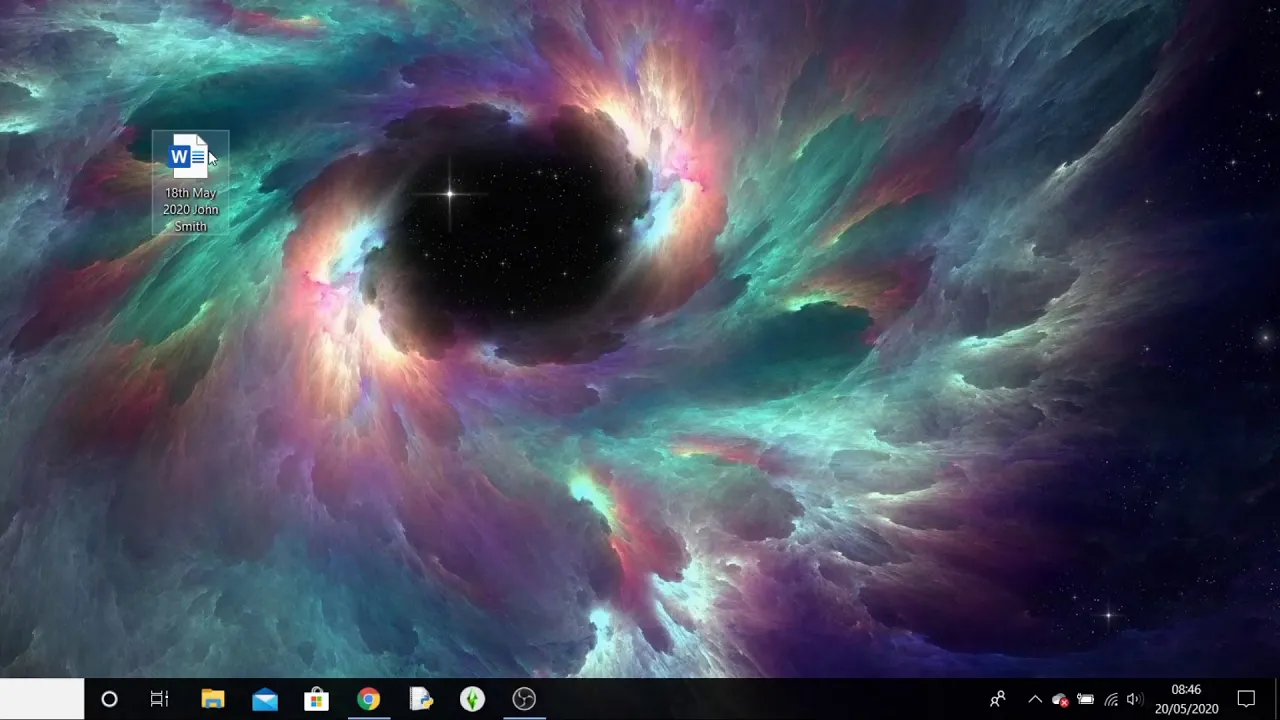
Task: Open the Python file icon on the taskbar
Action: [421, 699]
